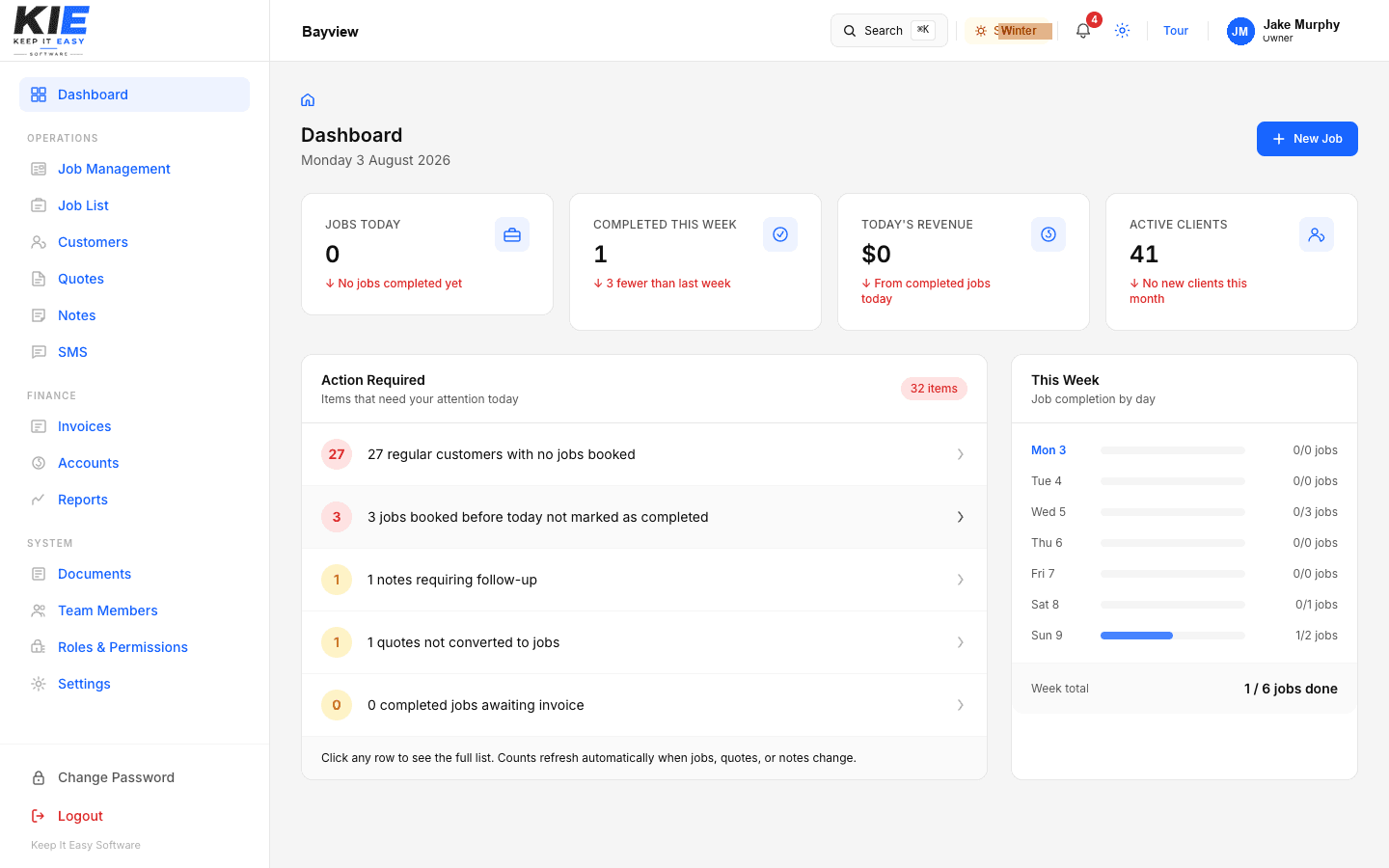Go to Team Members
Image resolution: width=1389 pixels, height=868 pixels.
pos(107,610)
